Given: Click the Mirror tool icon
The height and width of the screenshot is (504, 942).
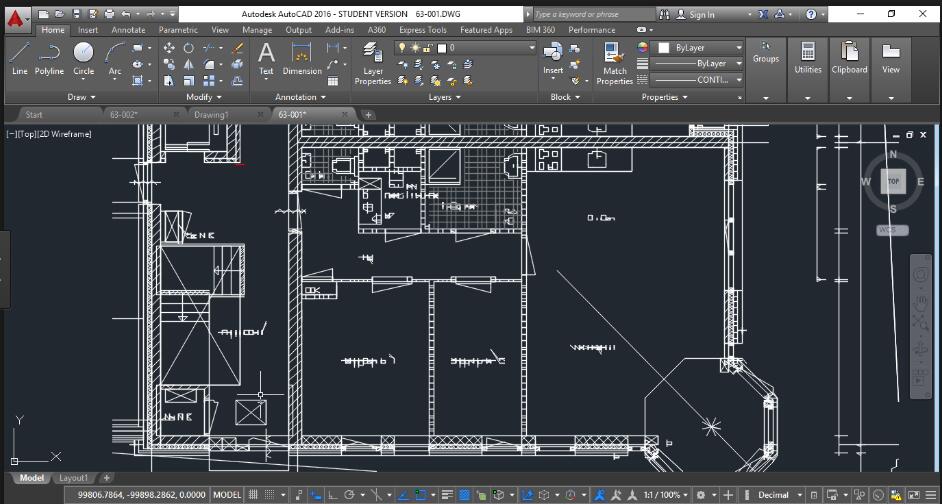Looking at the screenshot, I should [189, 64].
